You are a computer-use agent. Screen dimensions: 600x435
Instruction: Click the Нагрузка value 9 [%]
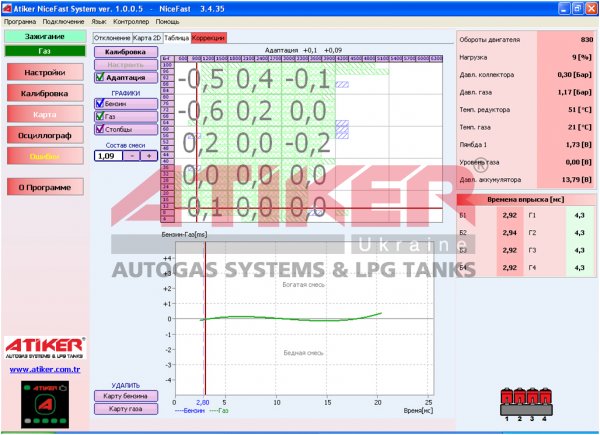(x=582, y=57)
